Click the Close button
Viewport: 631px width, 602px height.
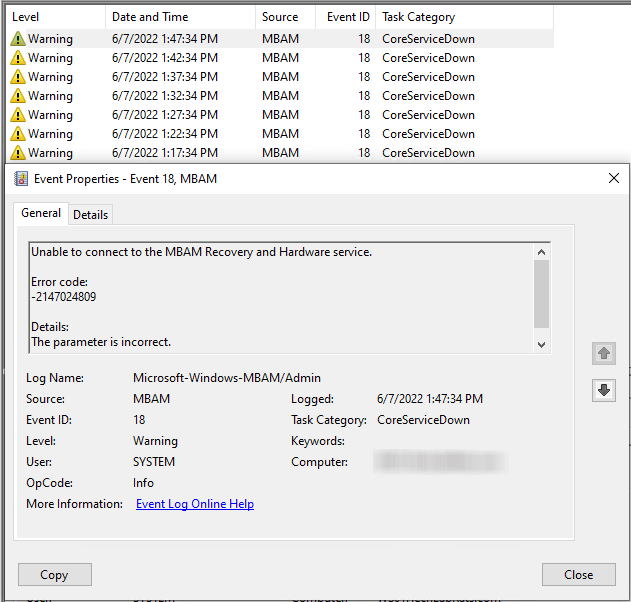click(579, 575)
